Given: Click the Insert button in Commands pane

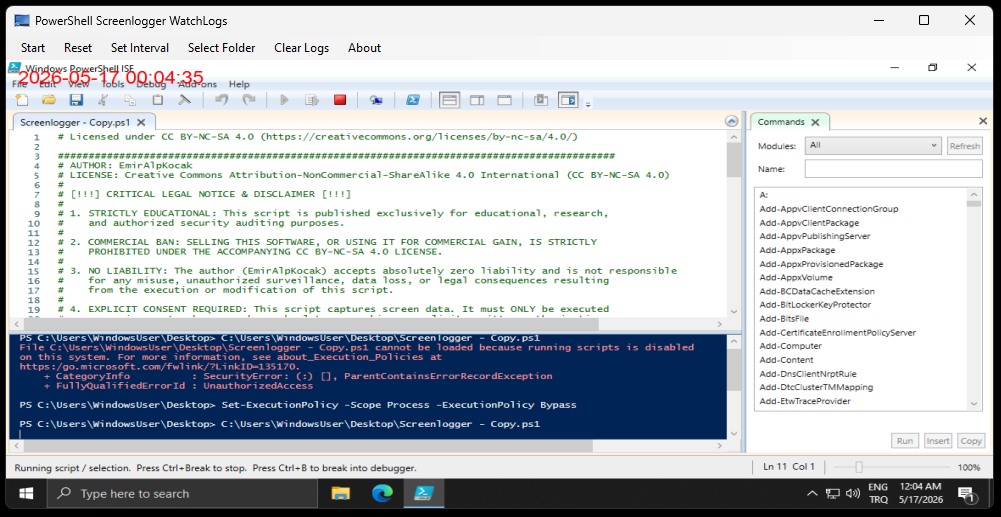Looking at the screenshot, I should coord(938,440).
